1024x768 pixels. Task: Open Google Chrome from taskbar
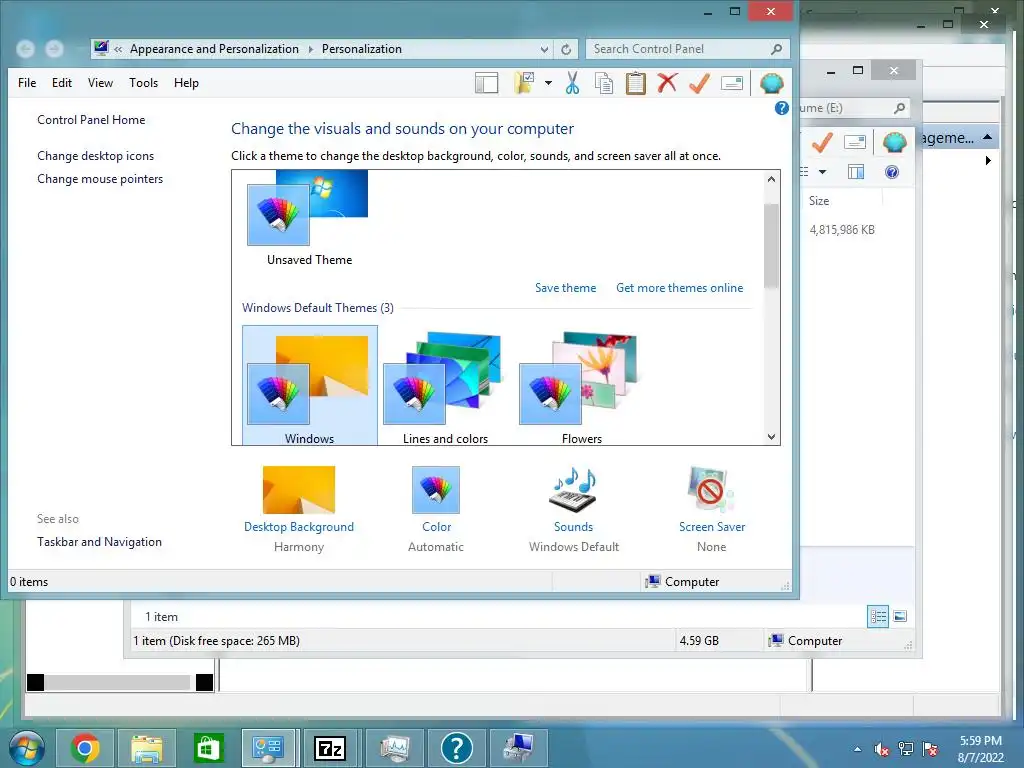tap(86, 748)
